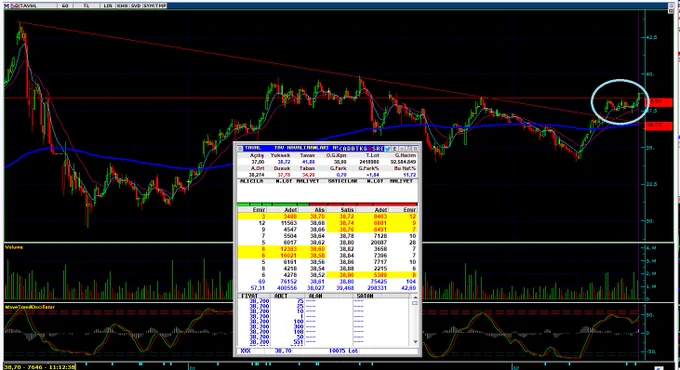The width and height of the screenshot is (680, 370).
Task: Click the bid row priced 38,68
Action: coord(282,223)
